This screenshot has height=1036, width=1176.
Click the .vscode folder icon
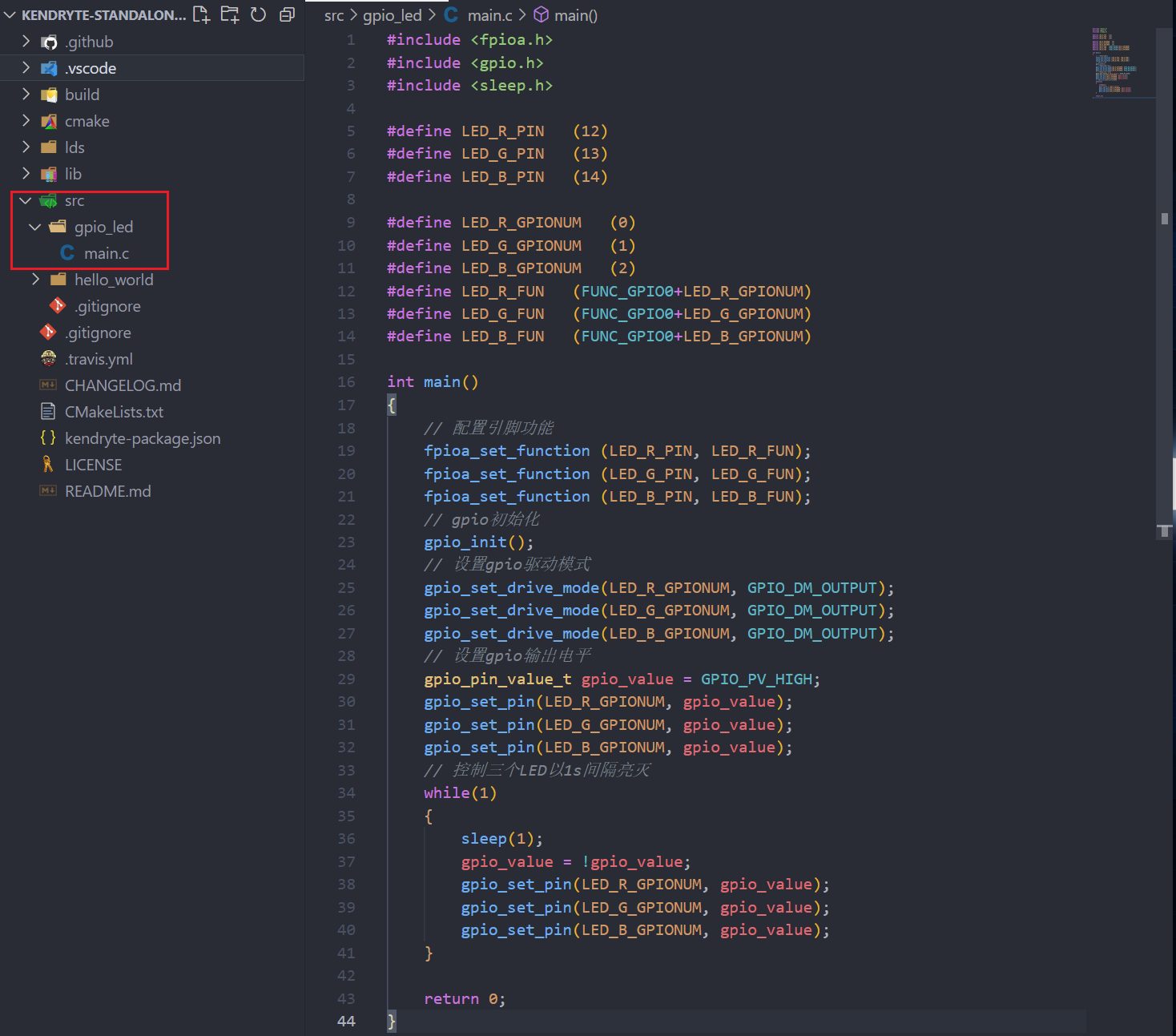point(49,68)
